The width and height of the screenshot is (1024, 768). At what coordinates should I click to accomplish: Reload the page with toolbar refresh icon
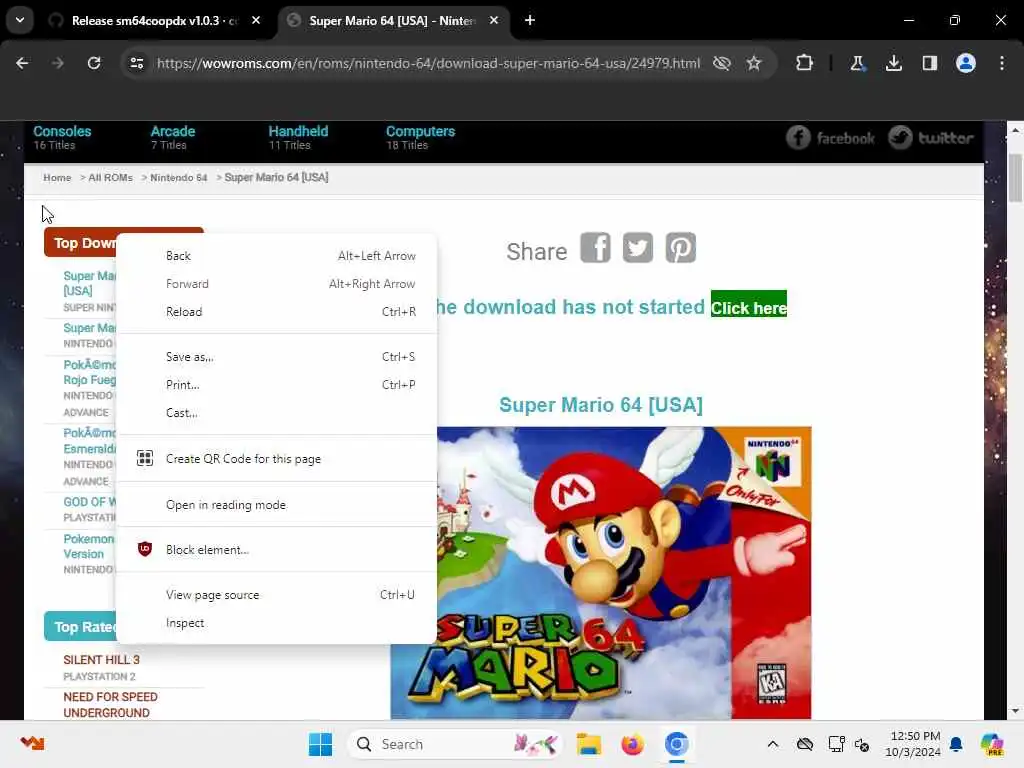94,63
